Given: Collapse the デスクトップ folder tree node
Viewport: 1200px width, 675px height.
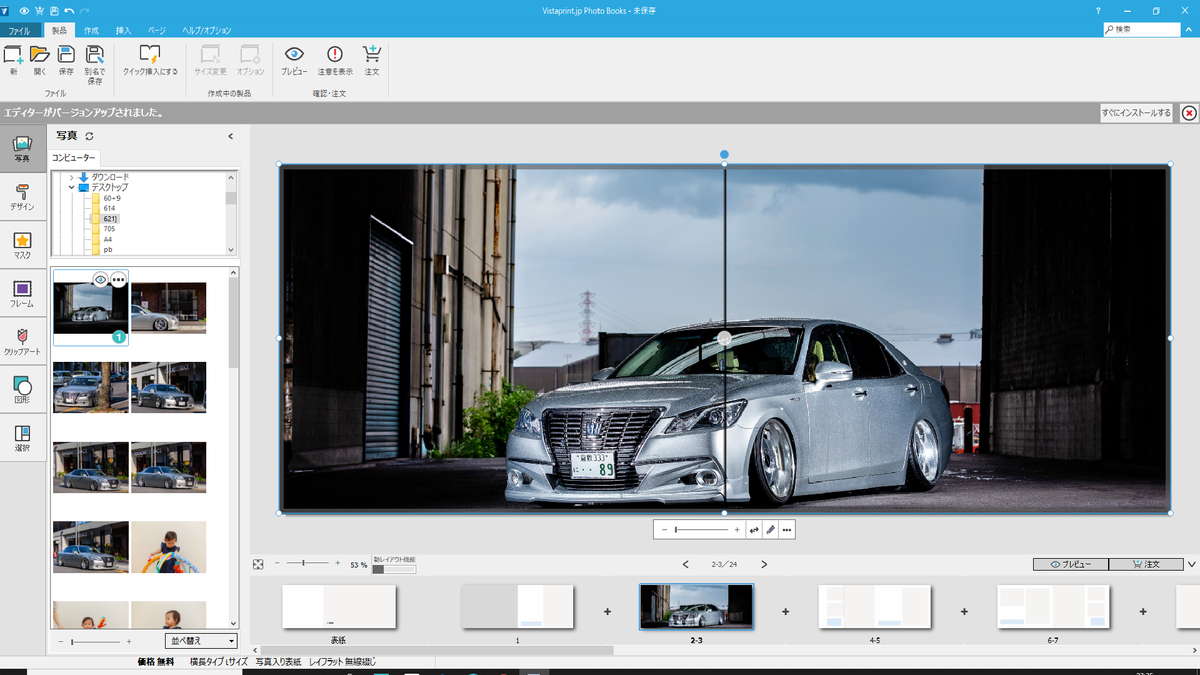Looking at the screenshot, I should [71, 187].
